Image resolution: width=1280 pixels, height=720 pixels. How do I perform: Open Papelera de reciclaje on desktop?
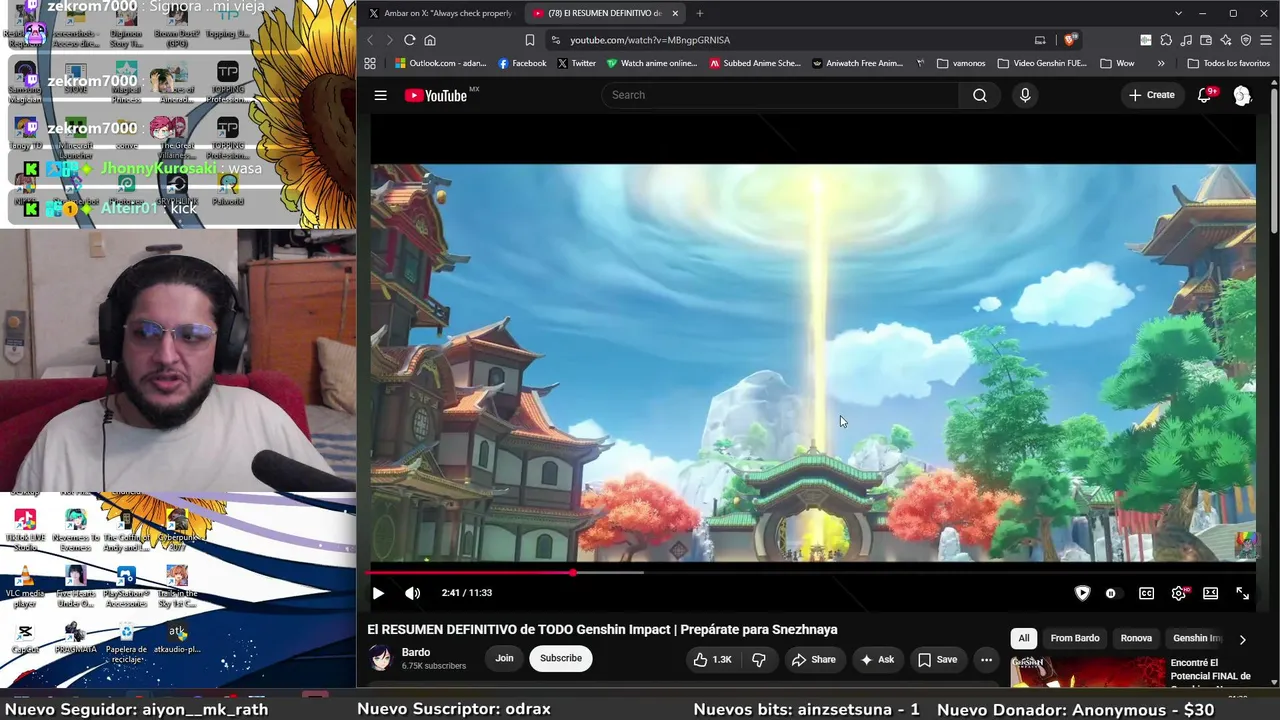tap(126, 641)
